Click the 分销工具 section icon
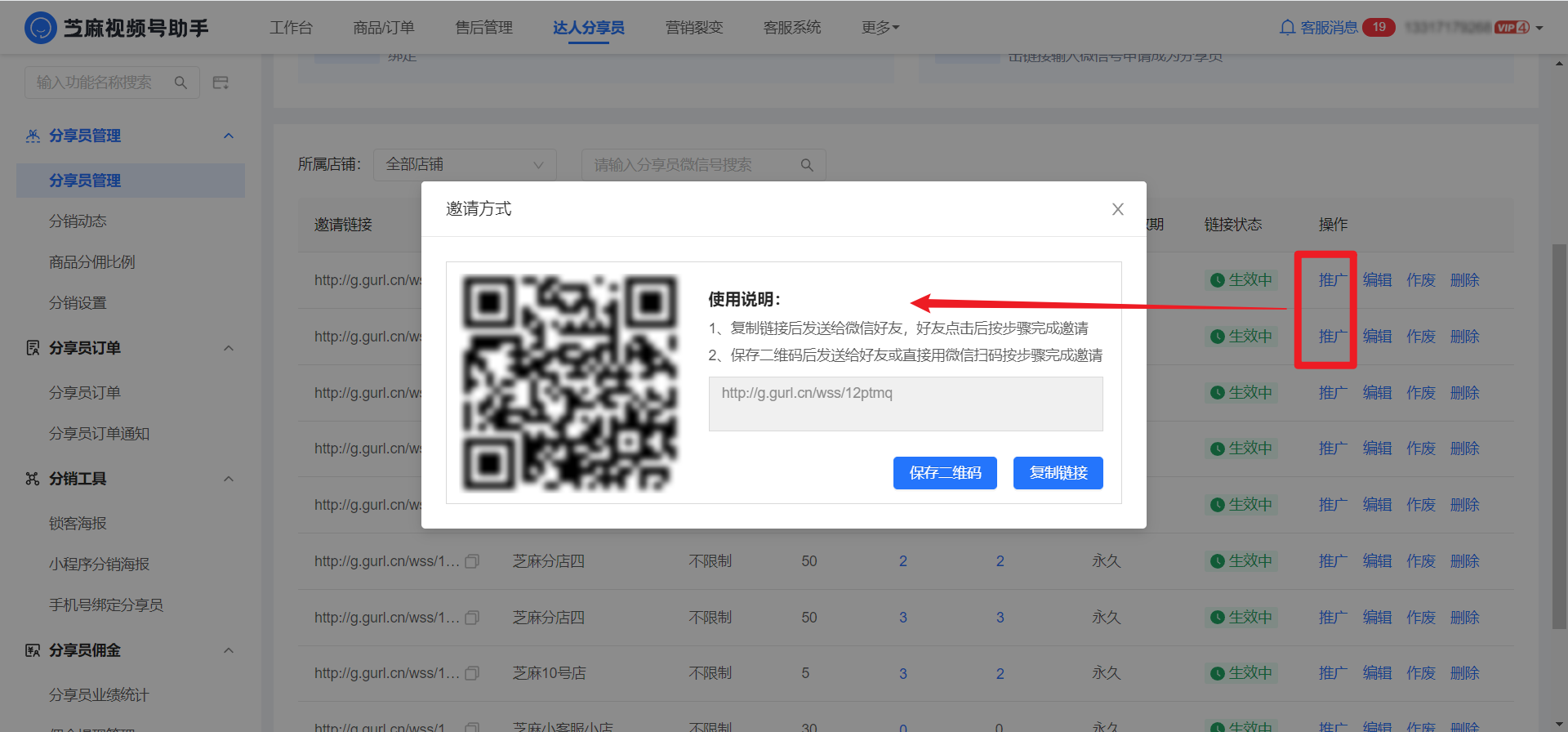The image size is (1568, 732). coord(33,479)
